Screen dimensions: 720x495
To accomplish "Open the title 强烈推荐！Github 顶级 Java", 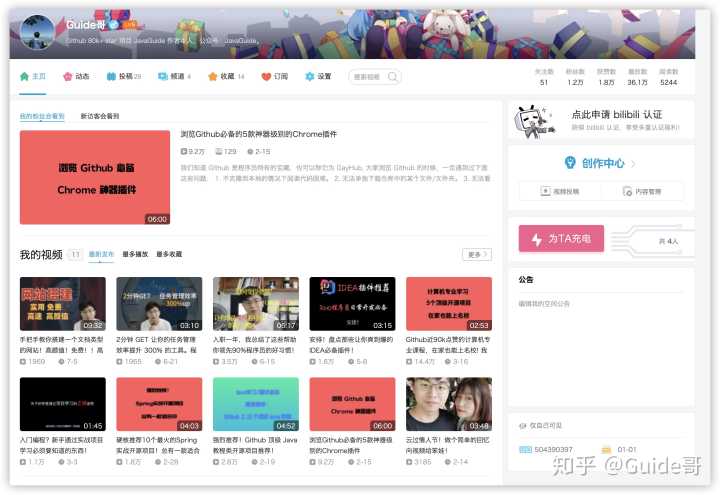I will tap(255, 445).
